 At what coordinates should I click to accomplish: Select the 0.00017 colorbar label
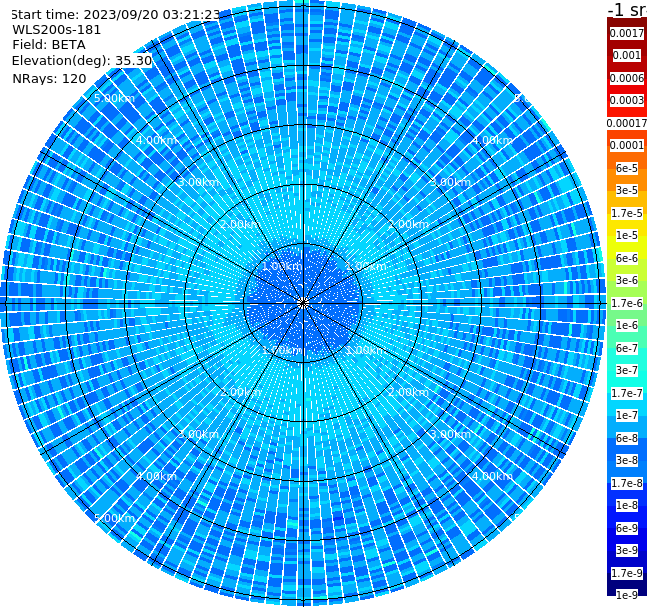coord(627,123)
